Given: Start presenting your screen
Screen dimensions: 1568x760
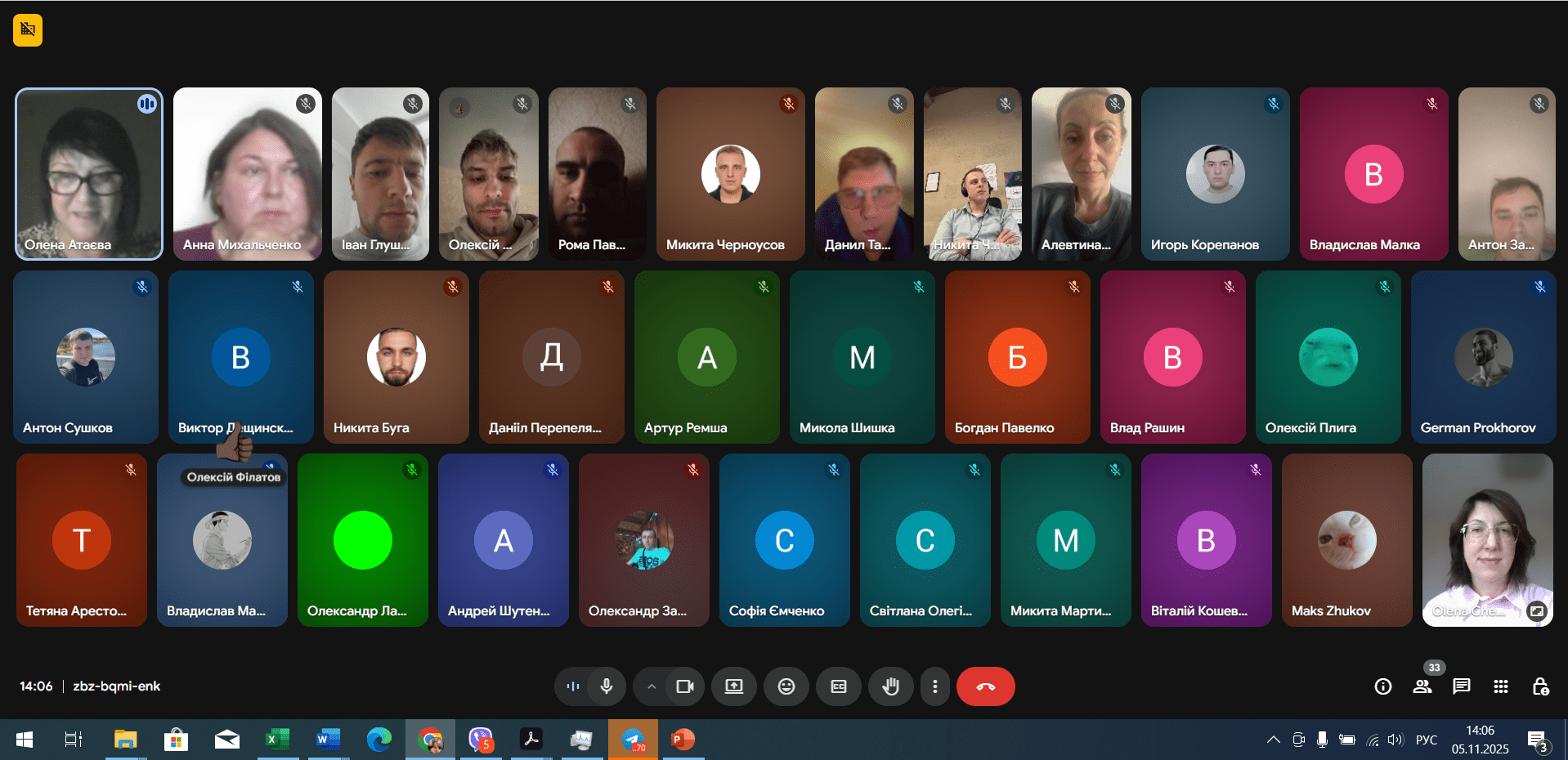Looking at the screenshot, I should (x=733, y=686).
